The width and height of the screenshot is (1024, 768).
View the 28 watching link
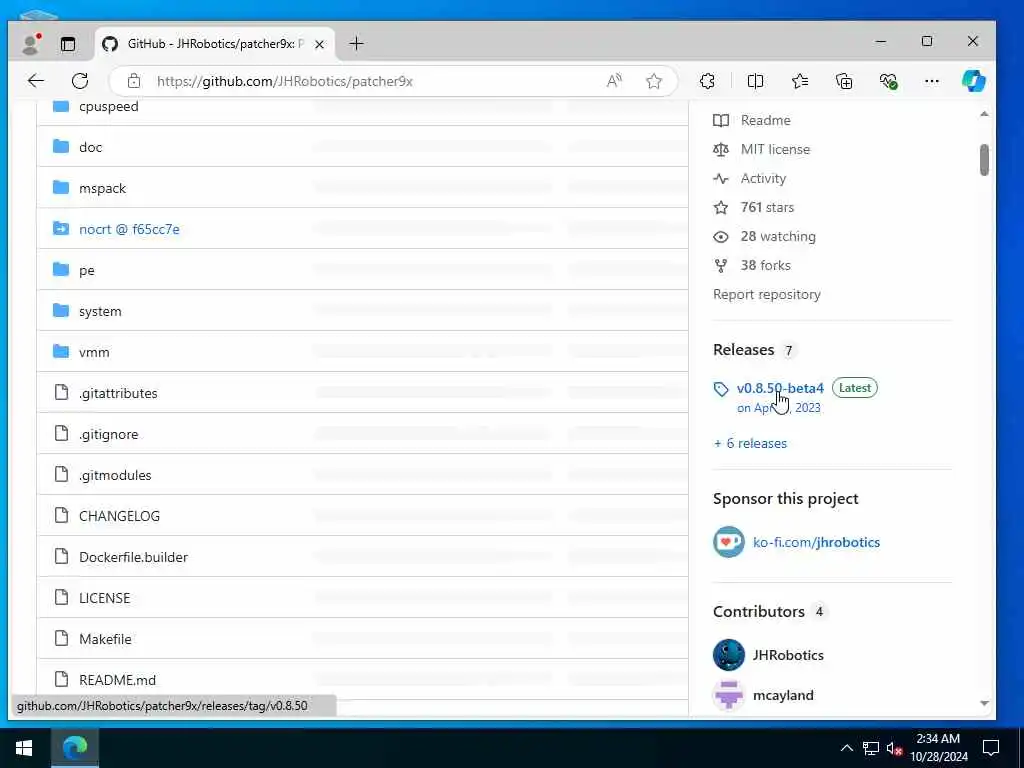coord(778,236)
